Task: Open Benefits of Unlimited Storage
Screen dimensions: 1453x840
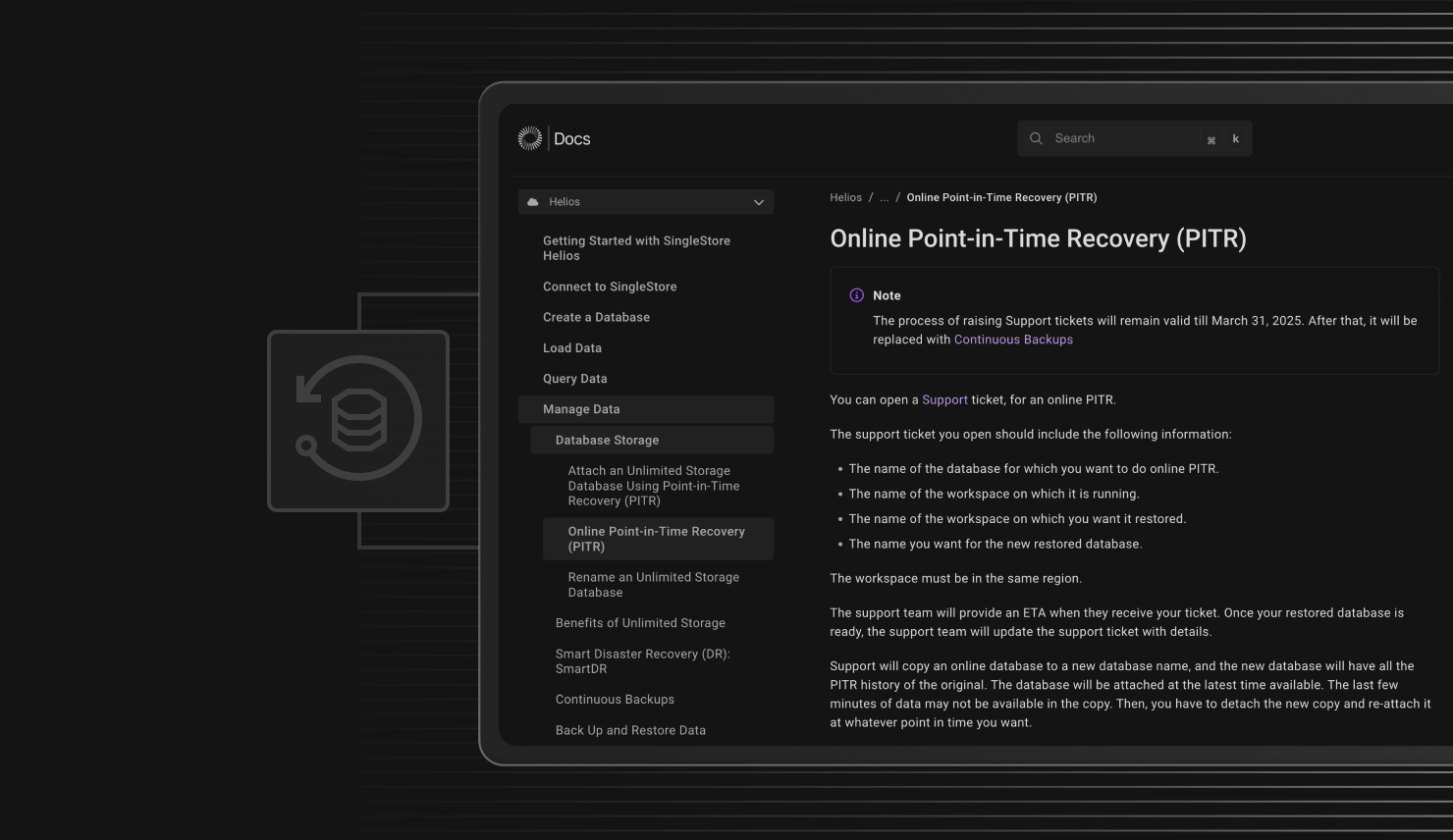Action: 640,623
